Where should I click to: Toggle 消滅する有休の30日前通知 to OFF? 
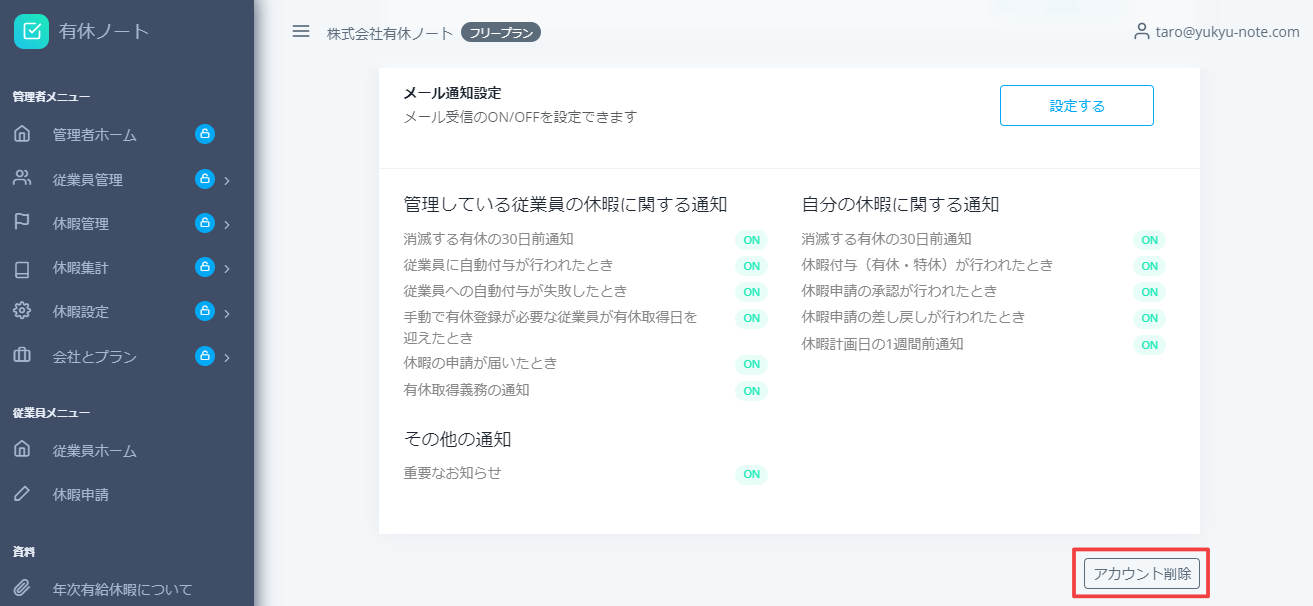751,240
